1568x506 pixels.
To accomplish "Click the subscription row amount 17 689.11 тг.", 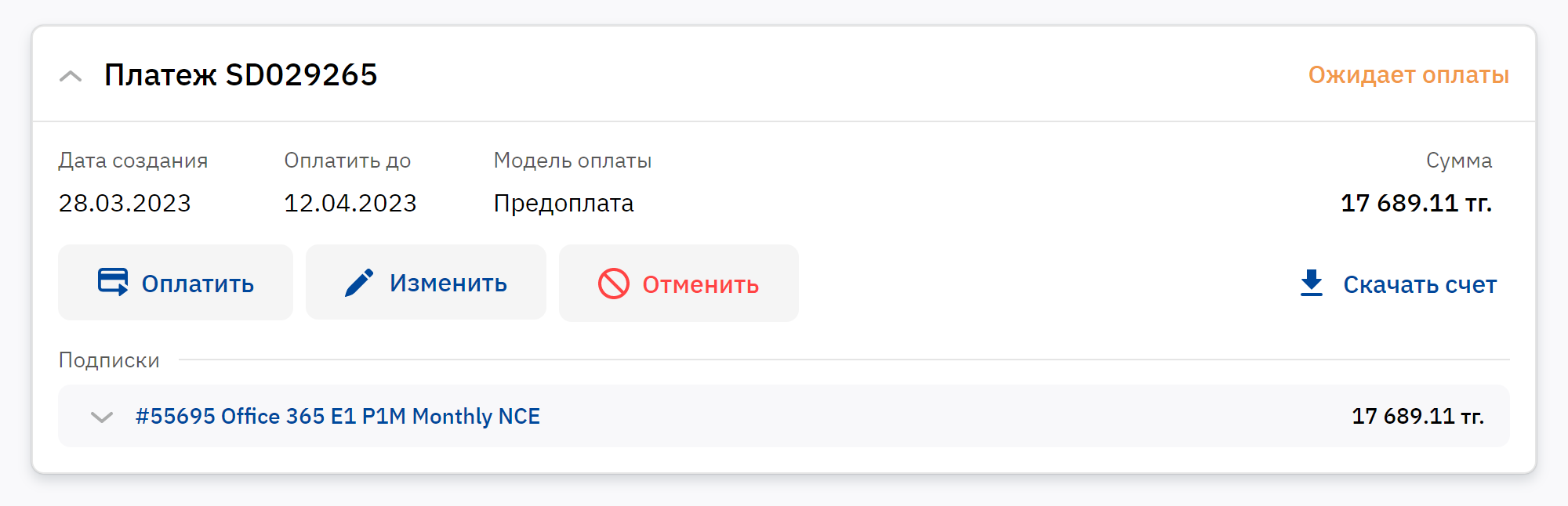I will (1417, 416).
